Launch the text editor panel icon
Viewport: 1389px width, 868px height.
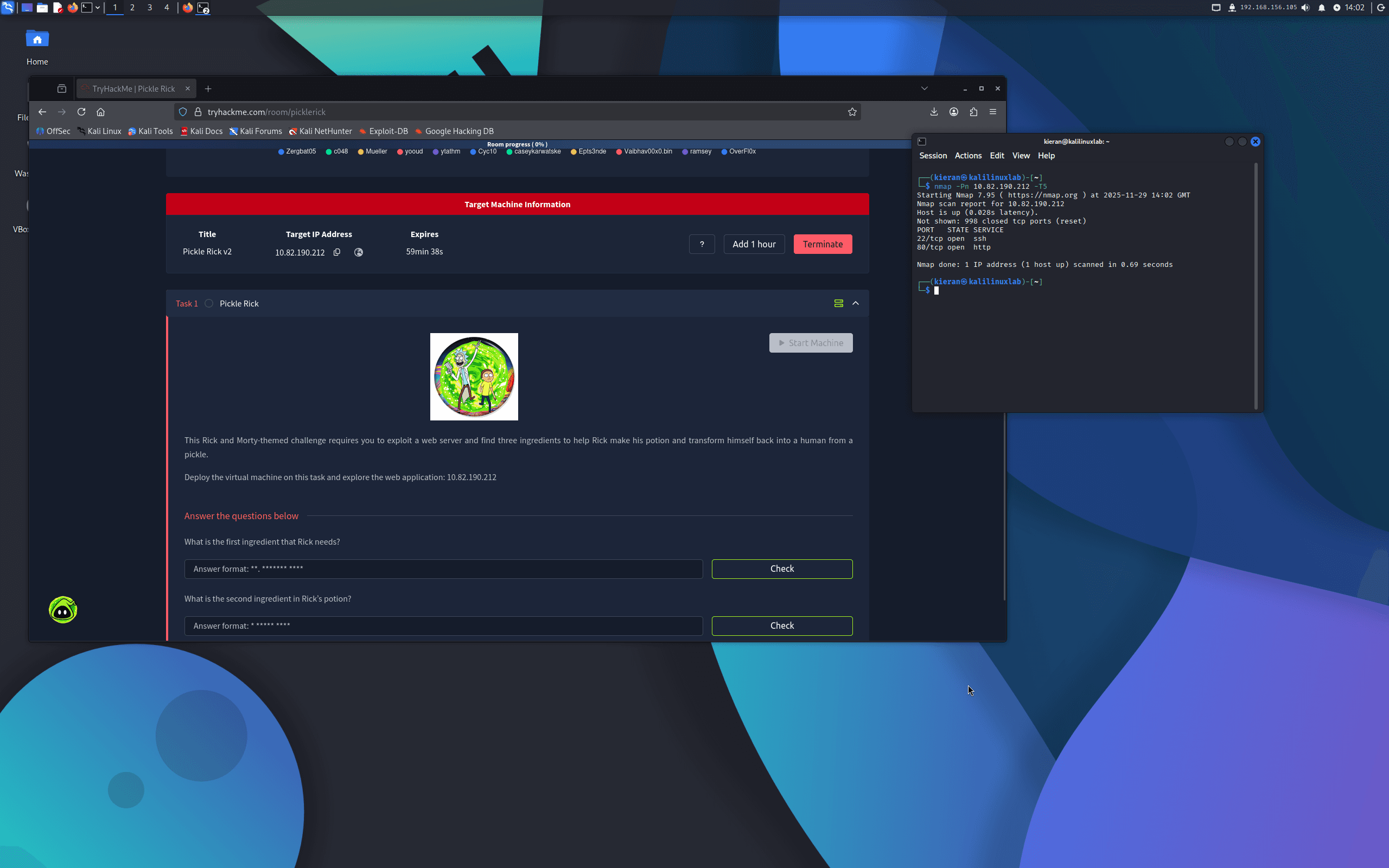coord(58,8)
